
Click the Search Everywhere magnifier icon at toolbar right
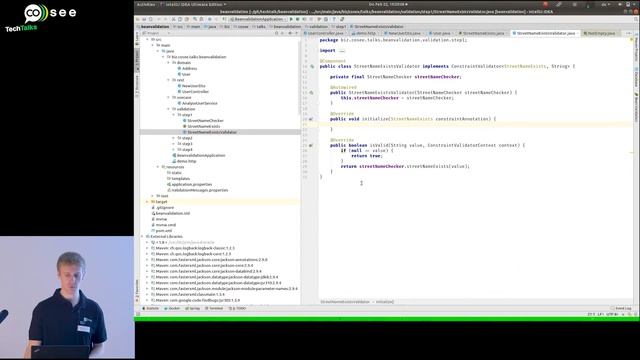click(x=636, y=19)
